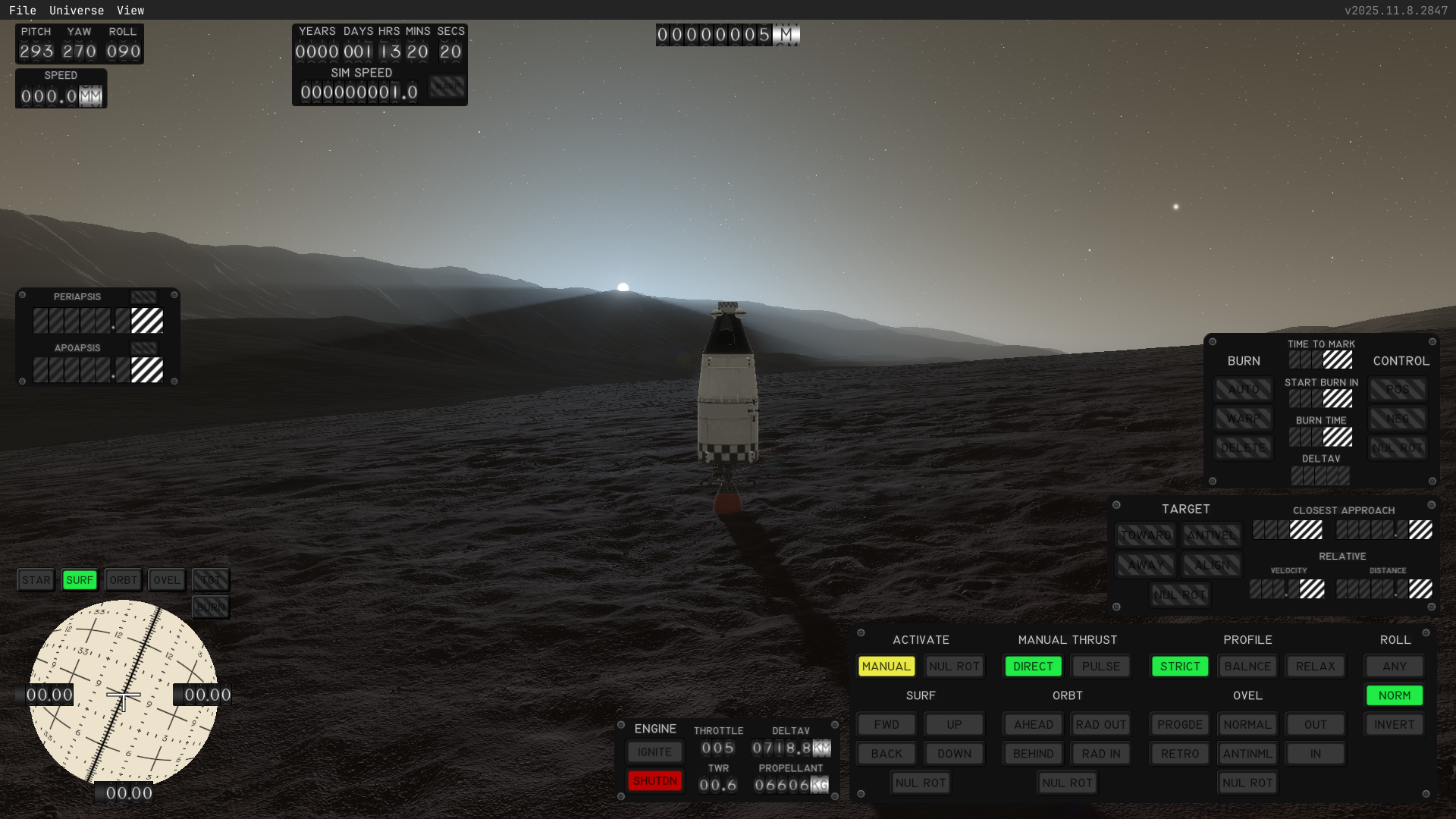Enable PULSE manual thrust mode
1456x819 pixels.
1100,666
